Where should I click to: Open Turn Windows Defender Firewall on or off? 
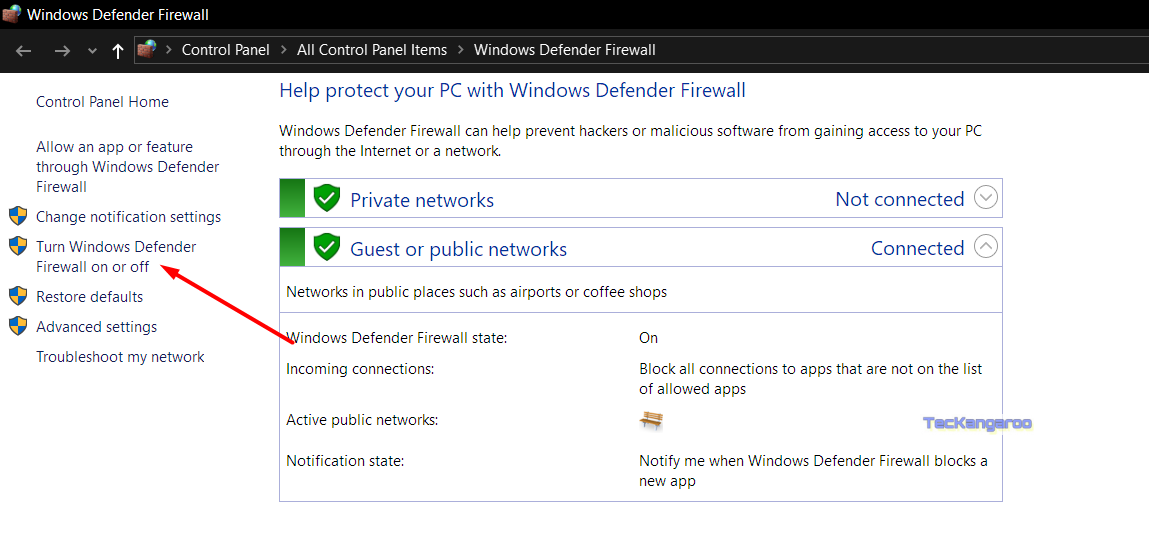[x=116, y=256]
